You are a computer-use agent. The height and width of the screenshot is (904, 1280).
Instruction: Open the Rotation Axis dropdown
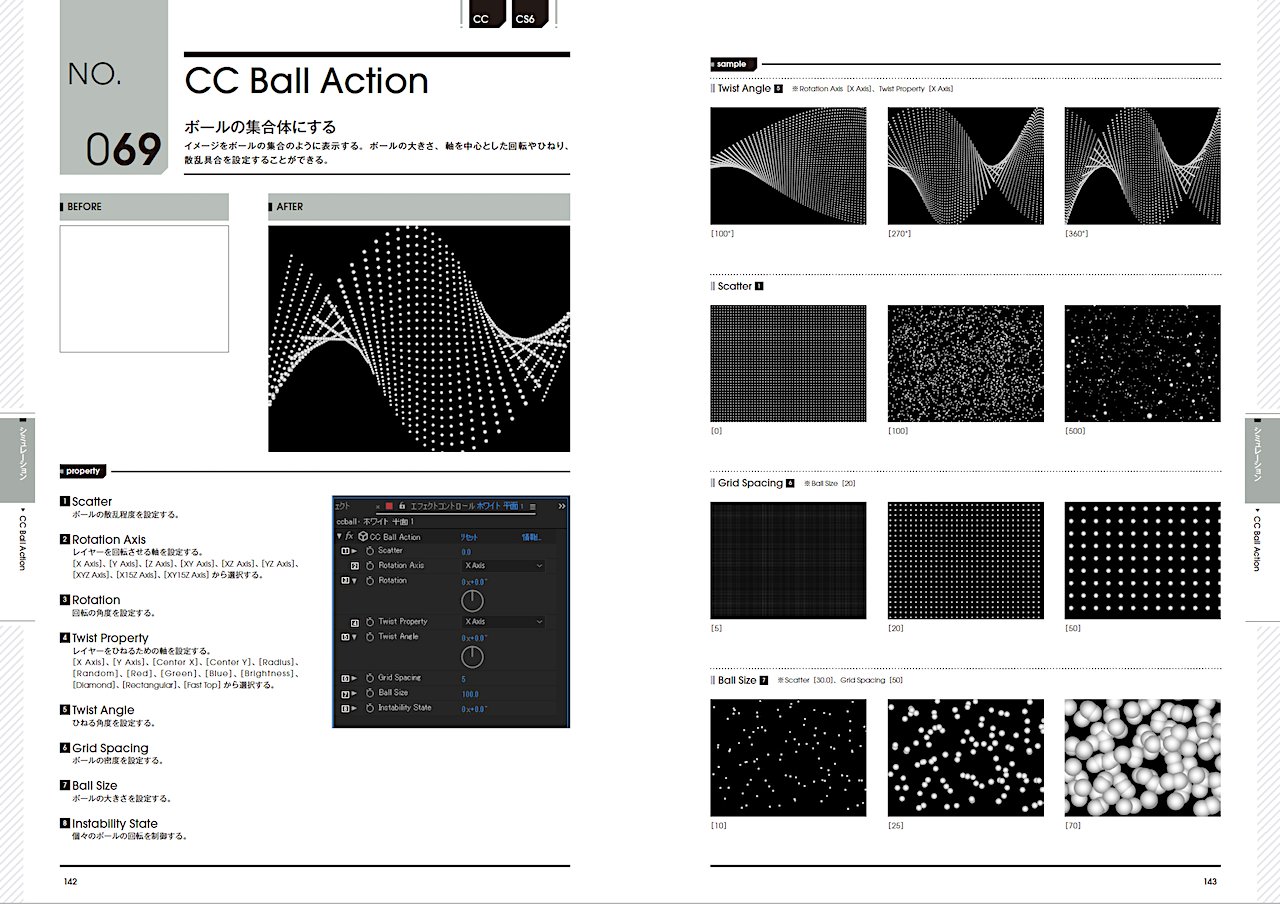coord(503,566)
